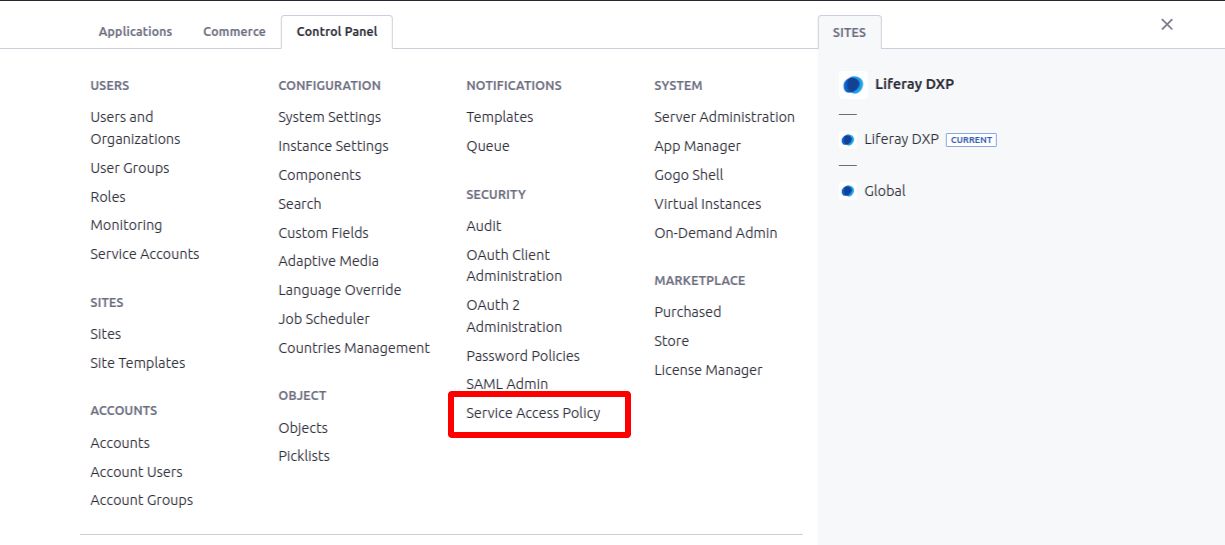Open the notifications Queue

pos(488,146)
